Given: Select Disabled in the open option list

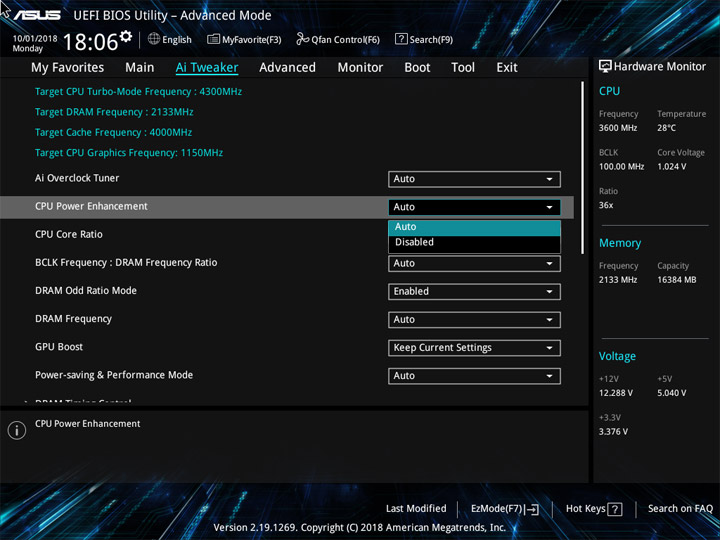Looking at the screenshot, I should [474, 242].
